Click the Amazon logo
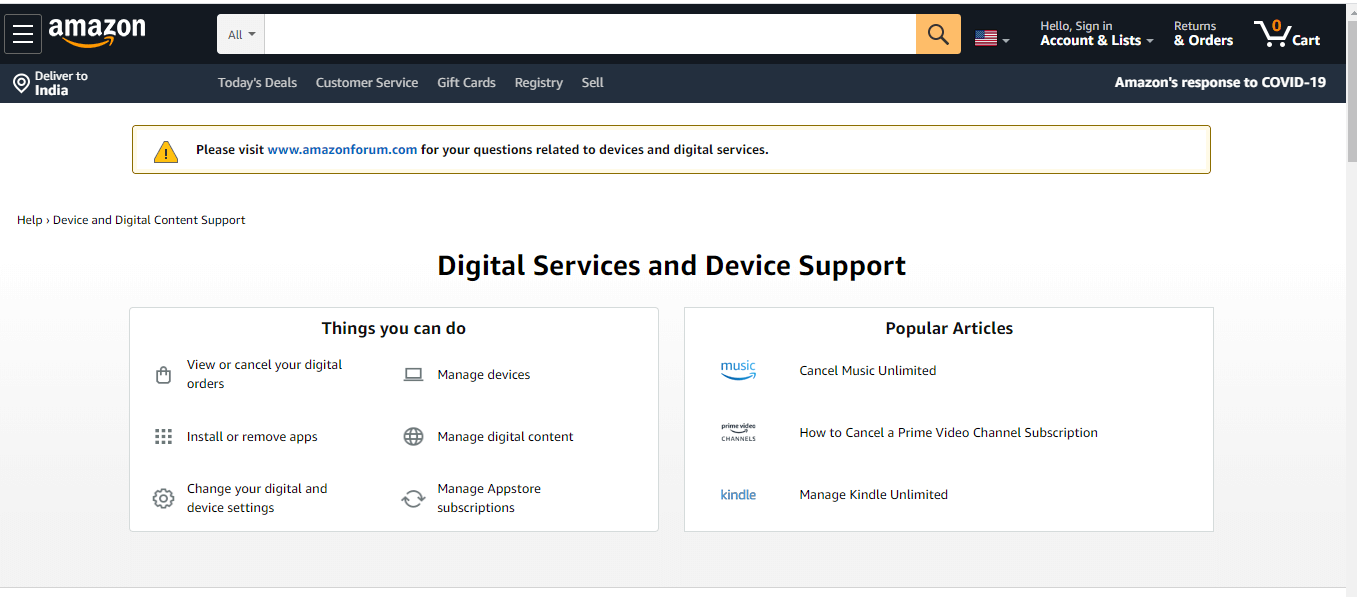 tap(97, 33)
